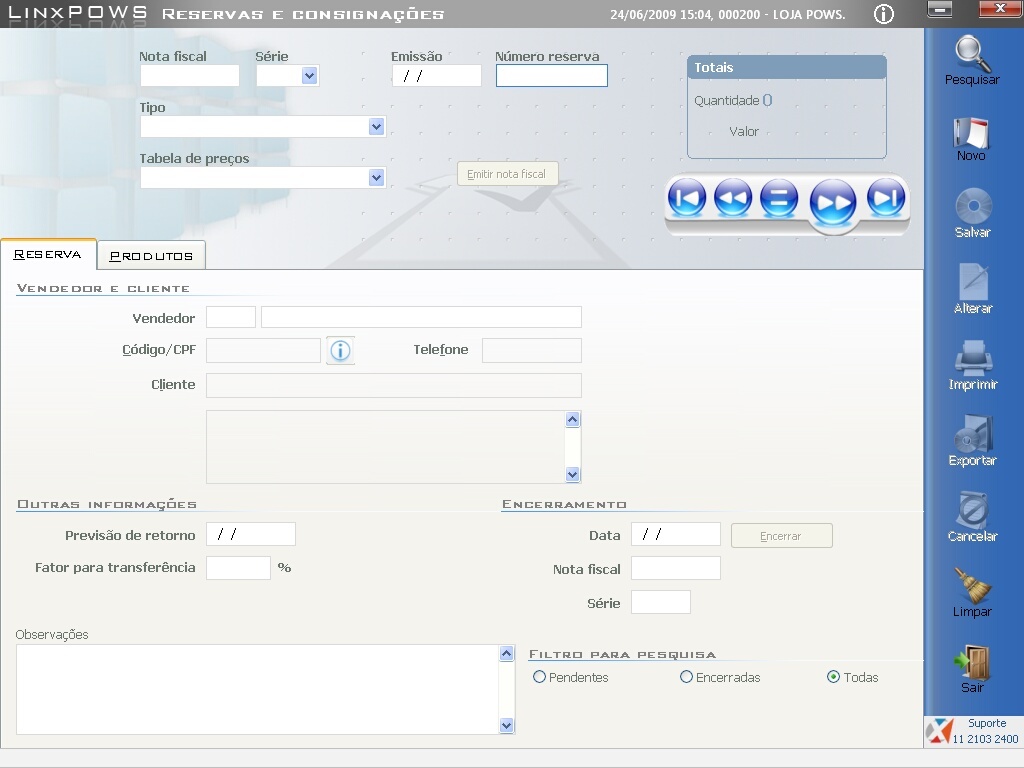The width and height of the screenshot is (1024, 768).
Task: Click the middle list navigation button
Action: point(779,198)
